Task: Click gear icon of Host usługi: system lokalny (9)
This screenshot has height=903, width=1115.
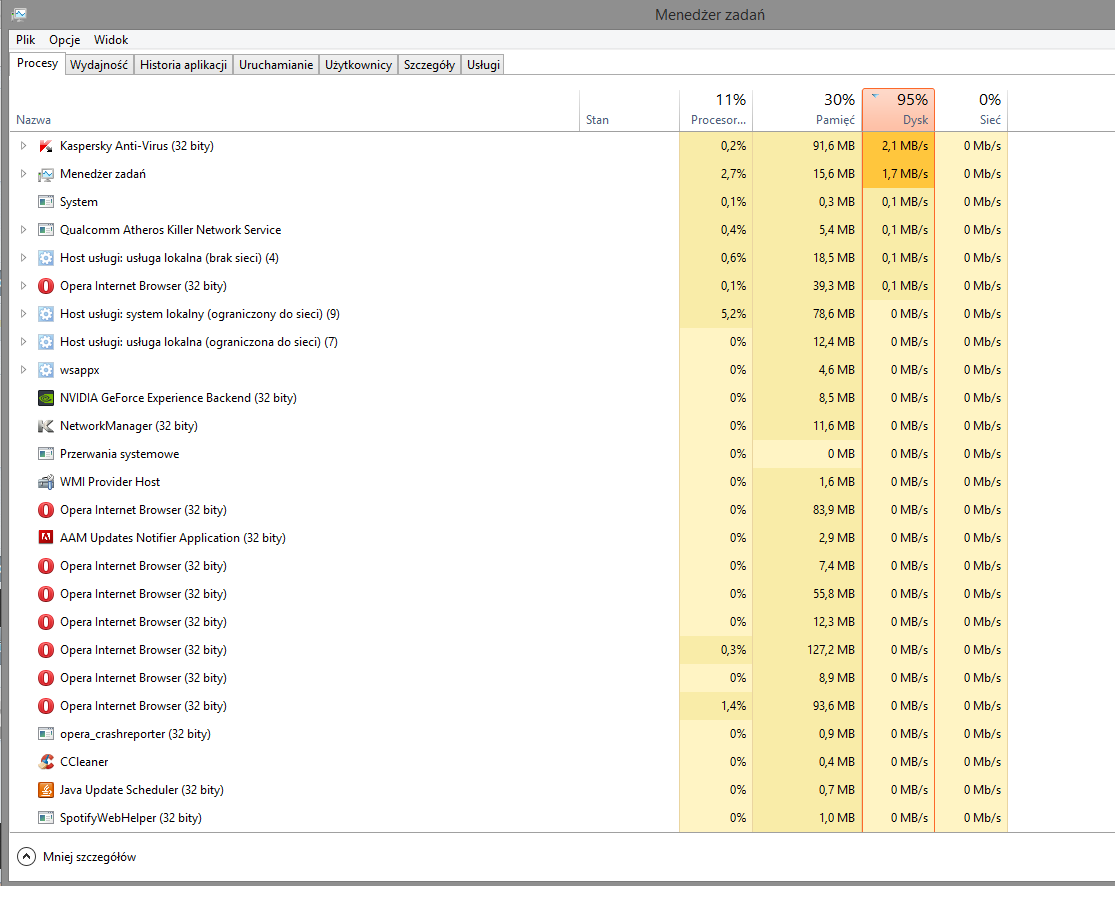Action: click(x=46, y=314)
